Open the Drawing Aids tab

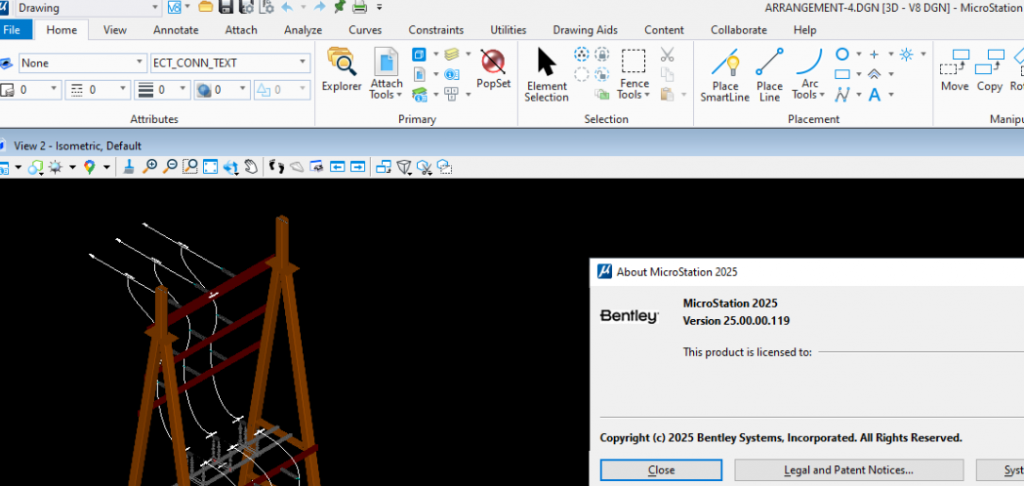point(586,30)
